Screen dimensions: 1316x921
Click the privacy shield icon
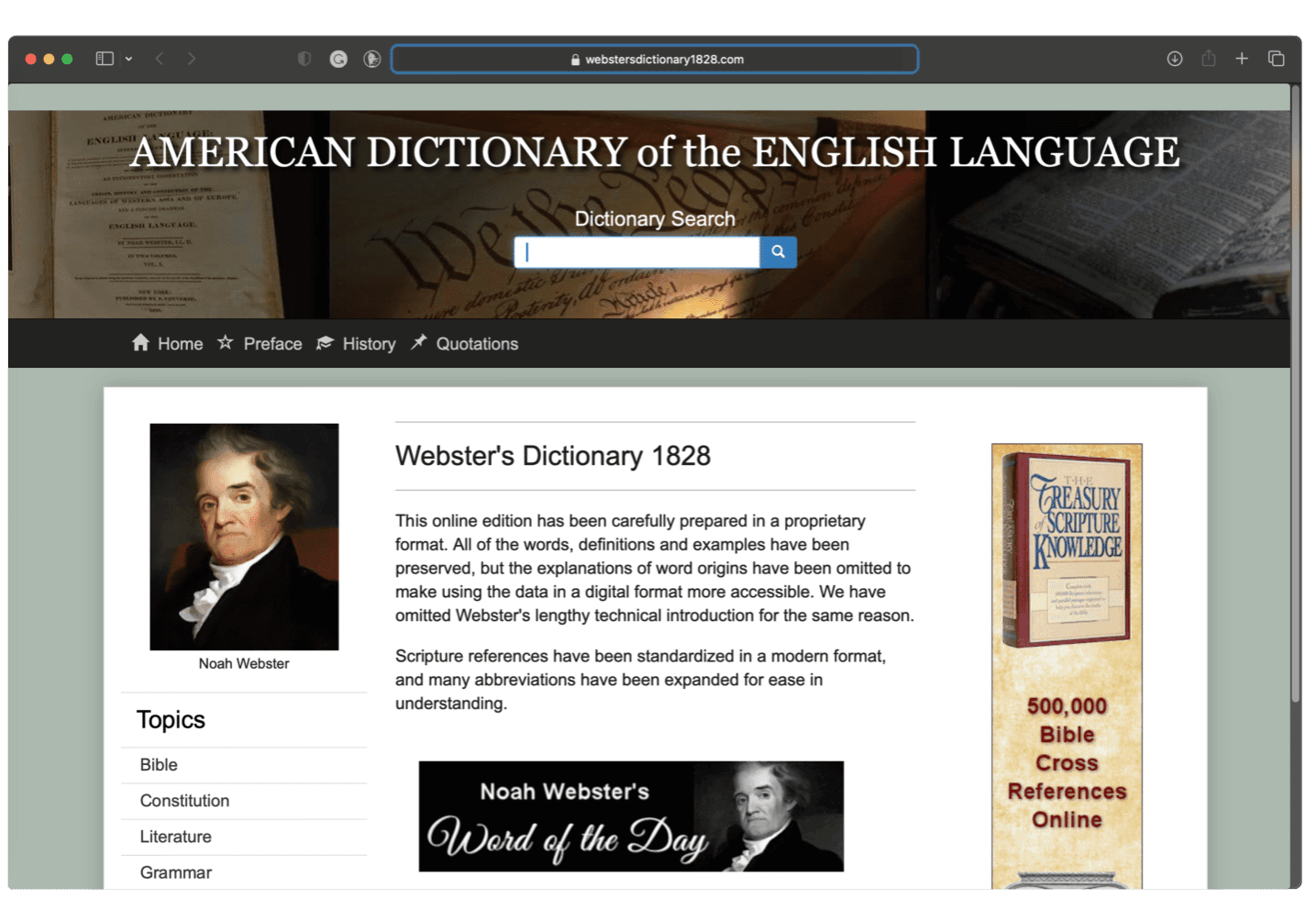(304, 59)
